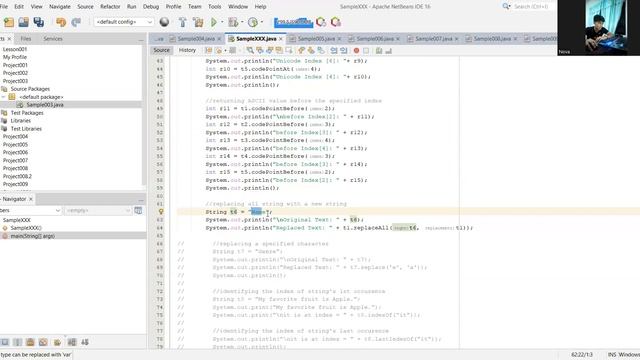Open the Navigate menu
Viewport: 640px width, 360px height.
click(x=60, y=7)
